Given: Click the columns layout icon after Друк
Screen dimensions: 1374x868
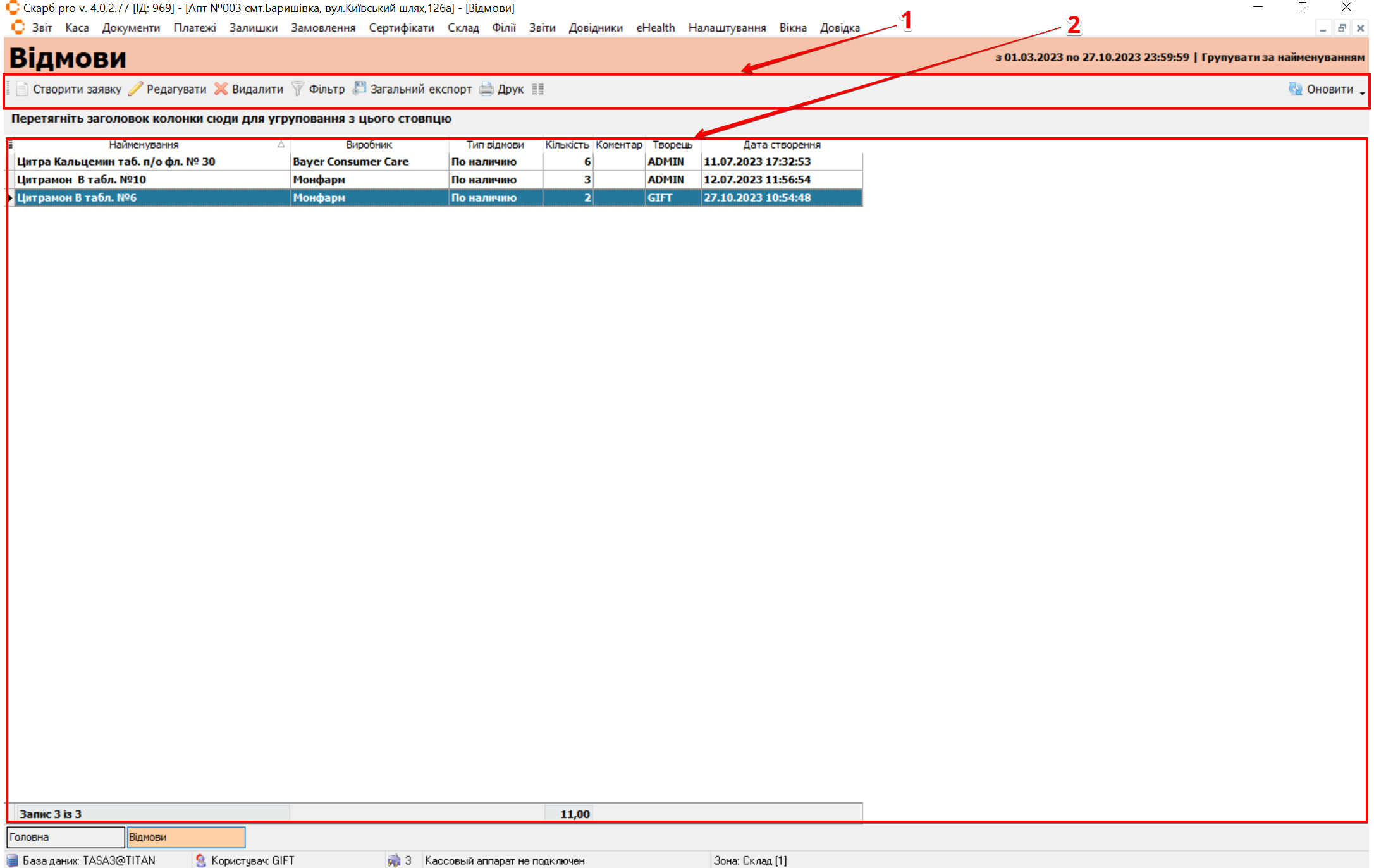Looking at the screenshot, I should [x=538, y=89].
